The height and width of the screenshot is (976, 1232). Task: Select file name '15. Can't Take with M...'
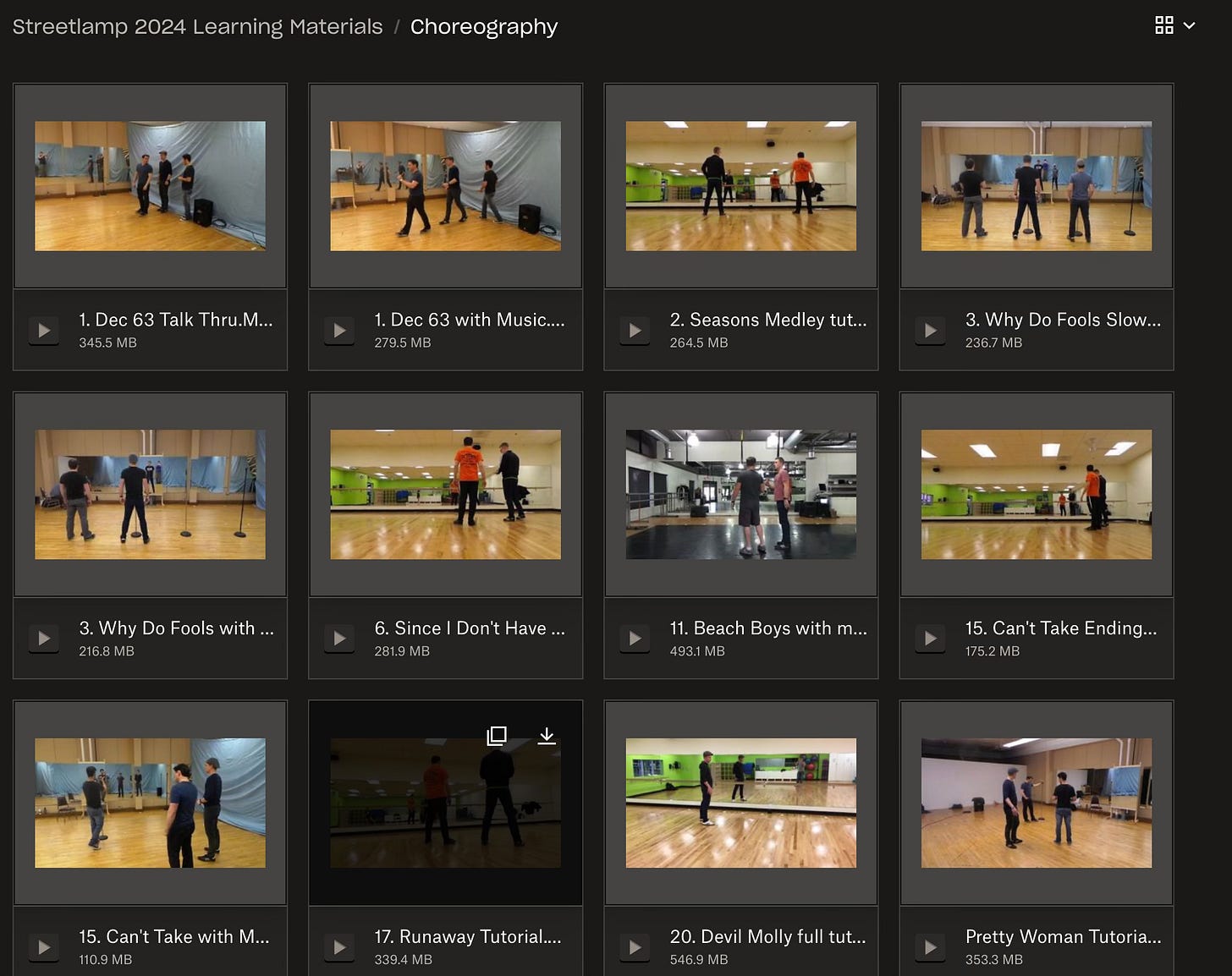click(x=174, y=937)
